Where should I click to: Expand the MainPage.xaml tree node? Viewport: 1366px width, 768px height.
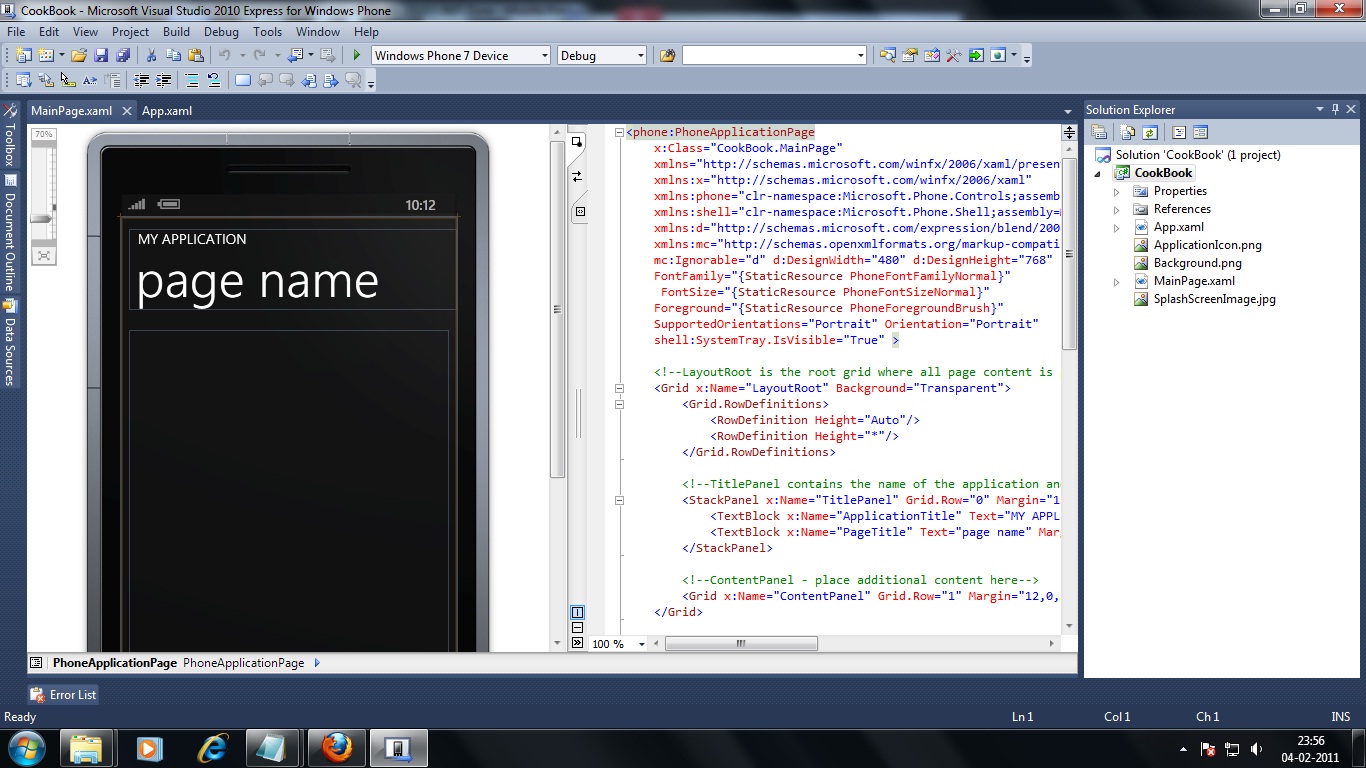1117,281
